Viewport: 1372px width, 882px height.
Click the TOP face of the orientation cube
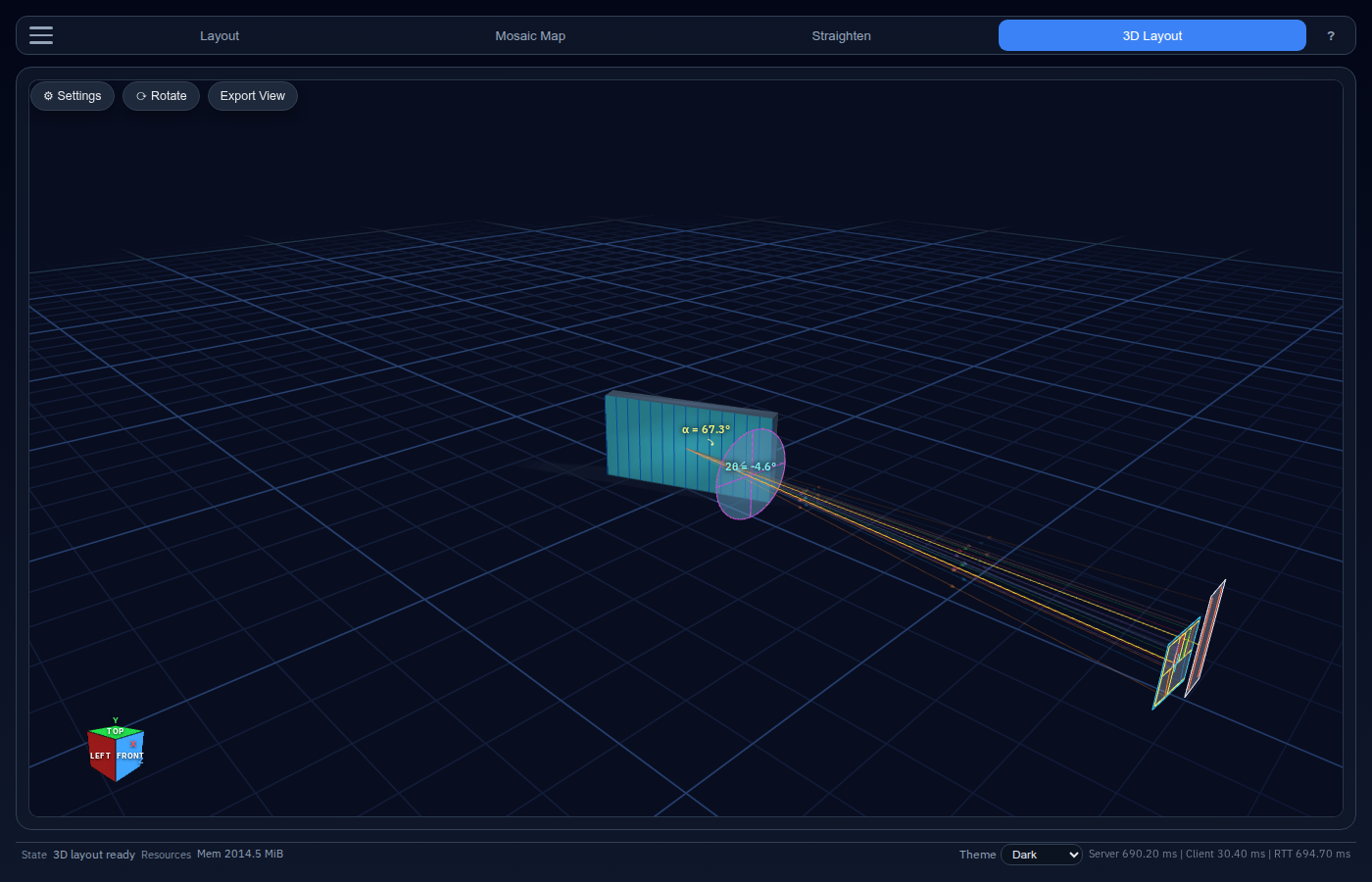(x=116, y=731)
